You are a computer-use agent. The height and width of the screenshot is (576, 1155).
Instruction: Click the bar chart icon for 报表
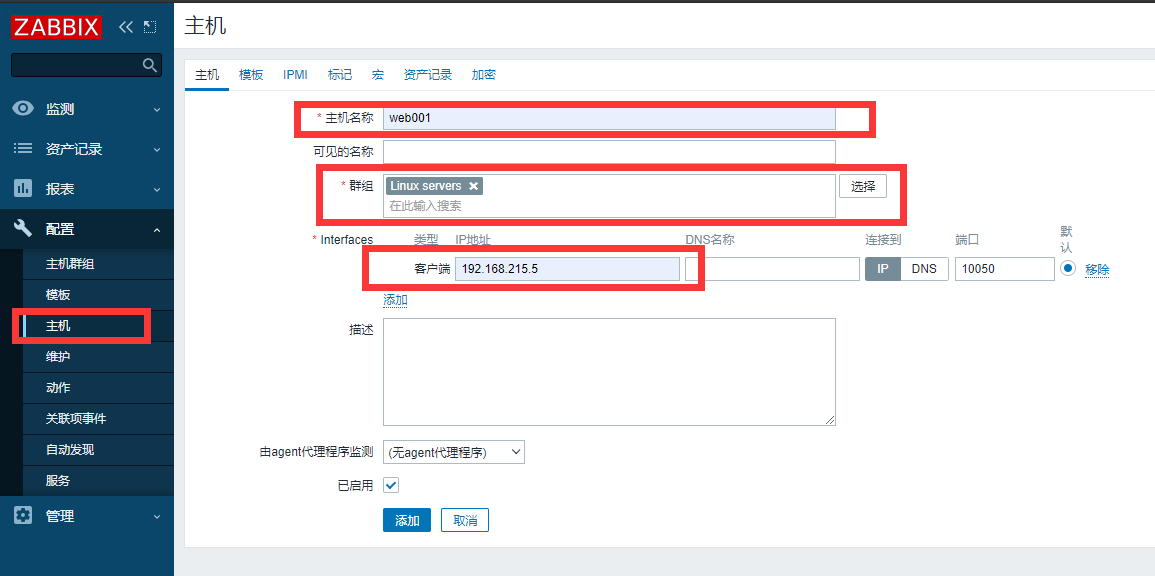point(24,189)
